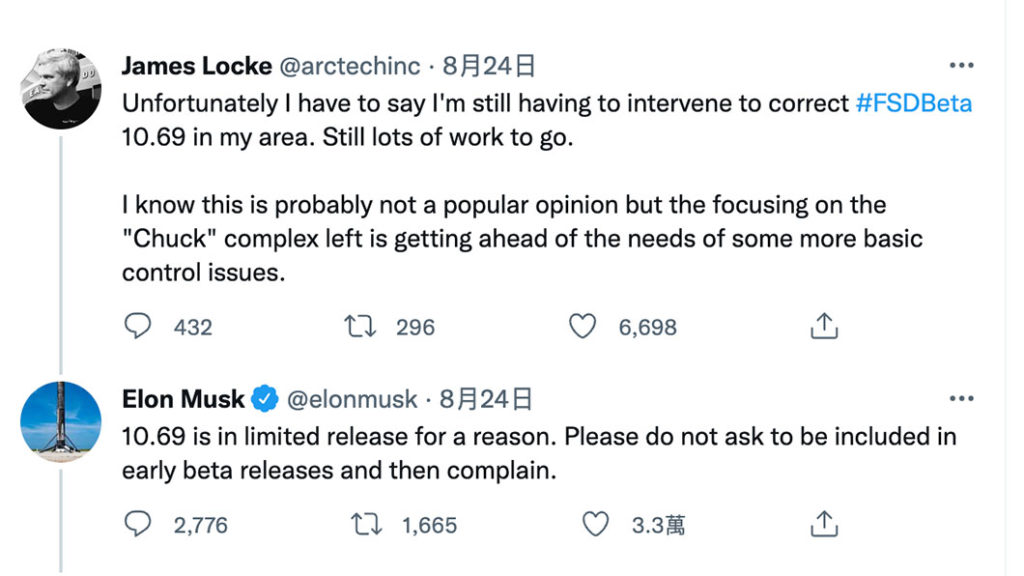Open the #FSDBeta hashtag
The height and width of the screenshot is (576, 1024).
pos(914,103)
